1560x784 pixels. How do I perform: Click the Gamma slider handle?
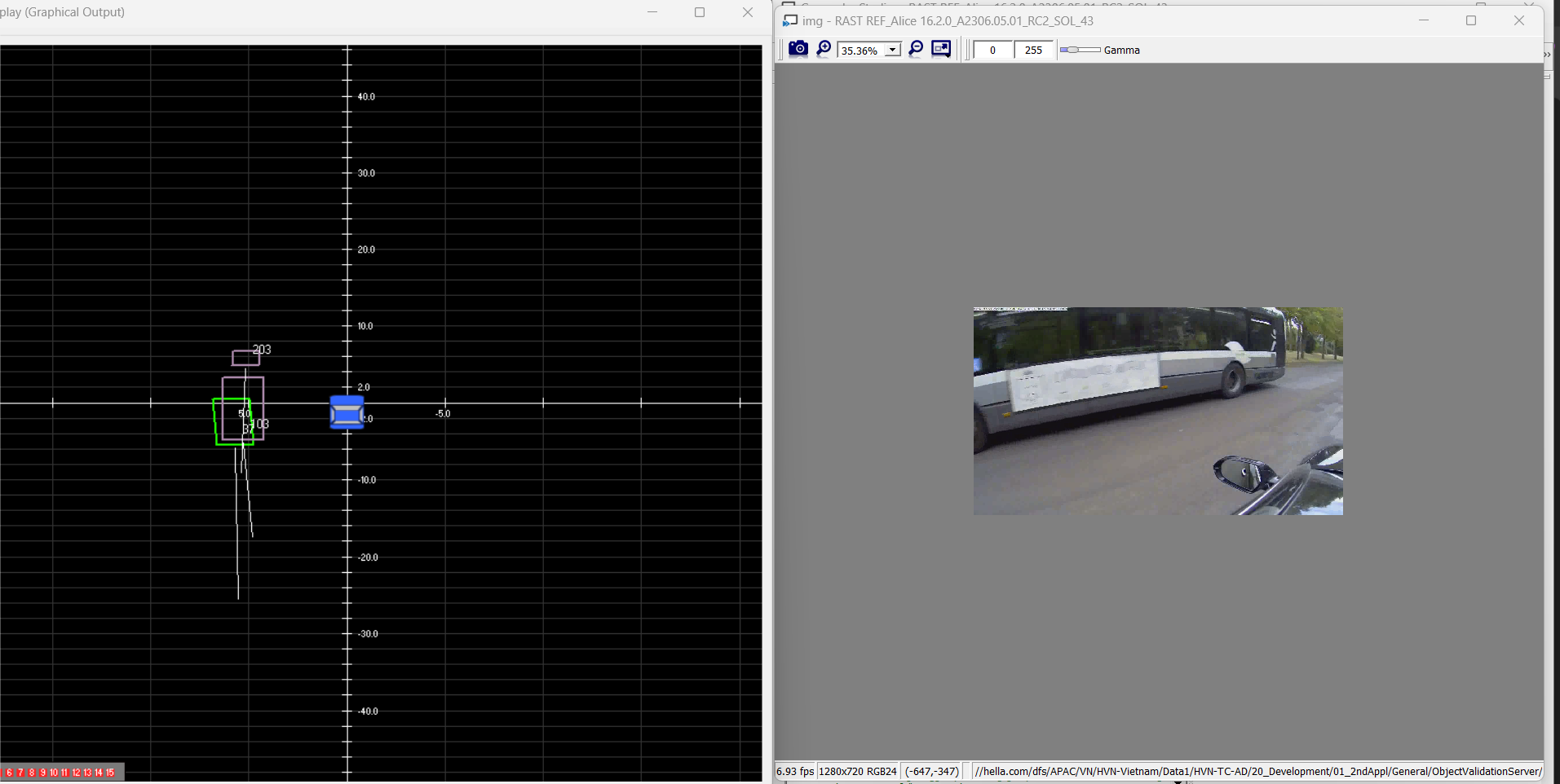(1067, 50)
